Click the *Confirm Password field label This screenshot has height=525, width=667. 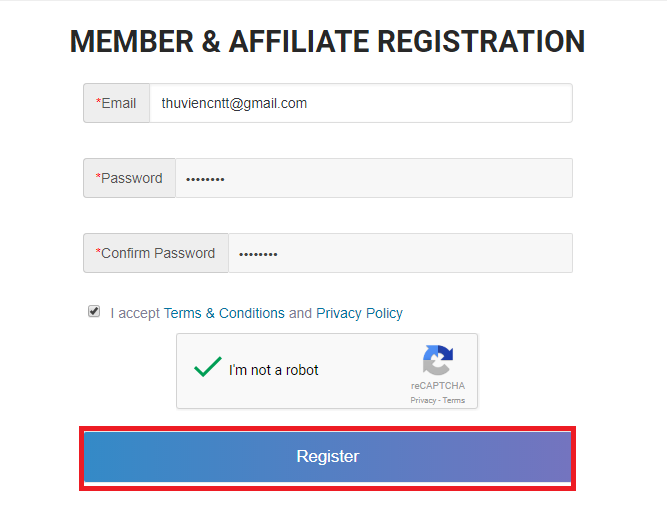coord(156,253)
